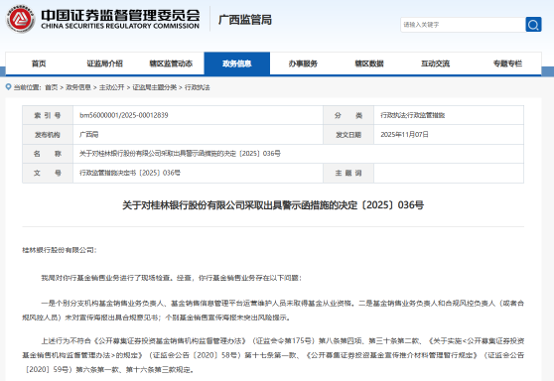Click the paragraph starting 我局对你行基金销售业务
The image size is (554, 381).
click(x=172, y=278)
